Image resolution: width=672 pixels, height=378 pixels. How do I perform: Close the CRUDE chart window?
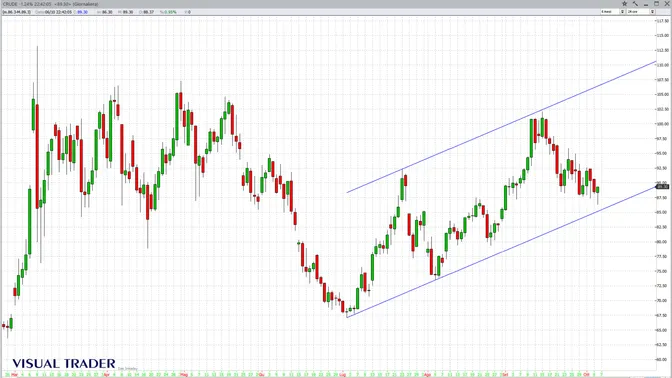click(x=666, y=3)
